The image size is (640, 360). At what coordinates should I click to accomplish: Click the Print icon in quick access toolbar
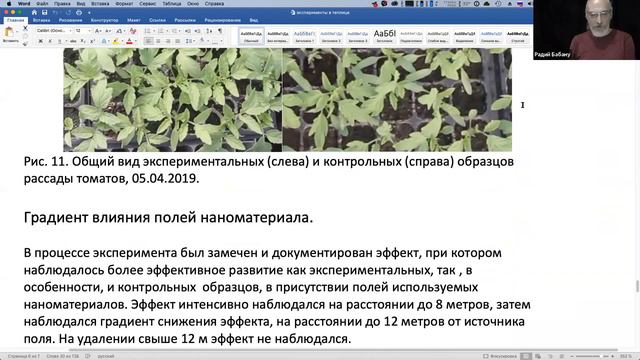pos(79,13)
